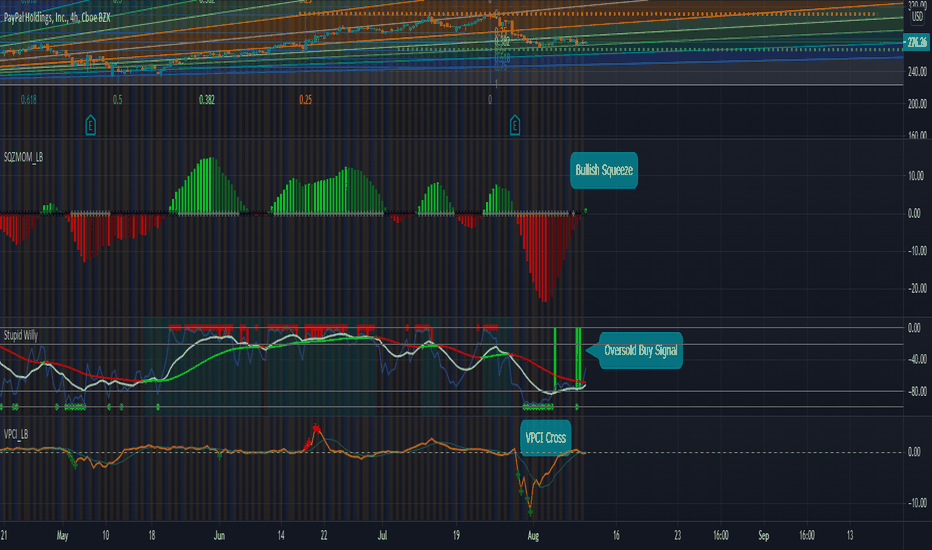Click the -40.00 value on Willy scale
This screenshot has width=932, height=550.
[x=916, y=359]
